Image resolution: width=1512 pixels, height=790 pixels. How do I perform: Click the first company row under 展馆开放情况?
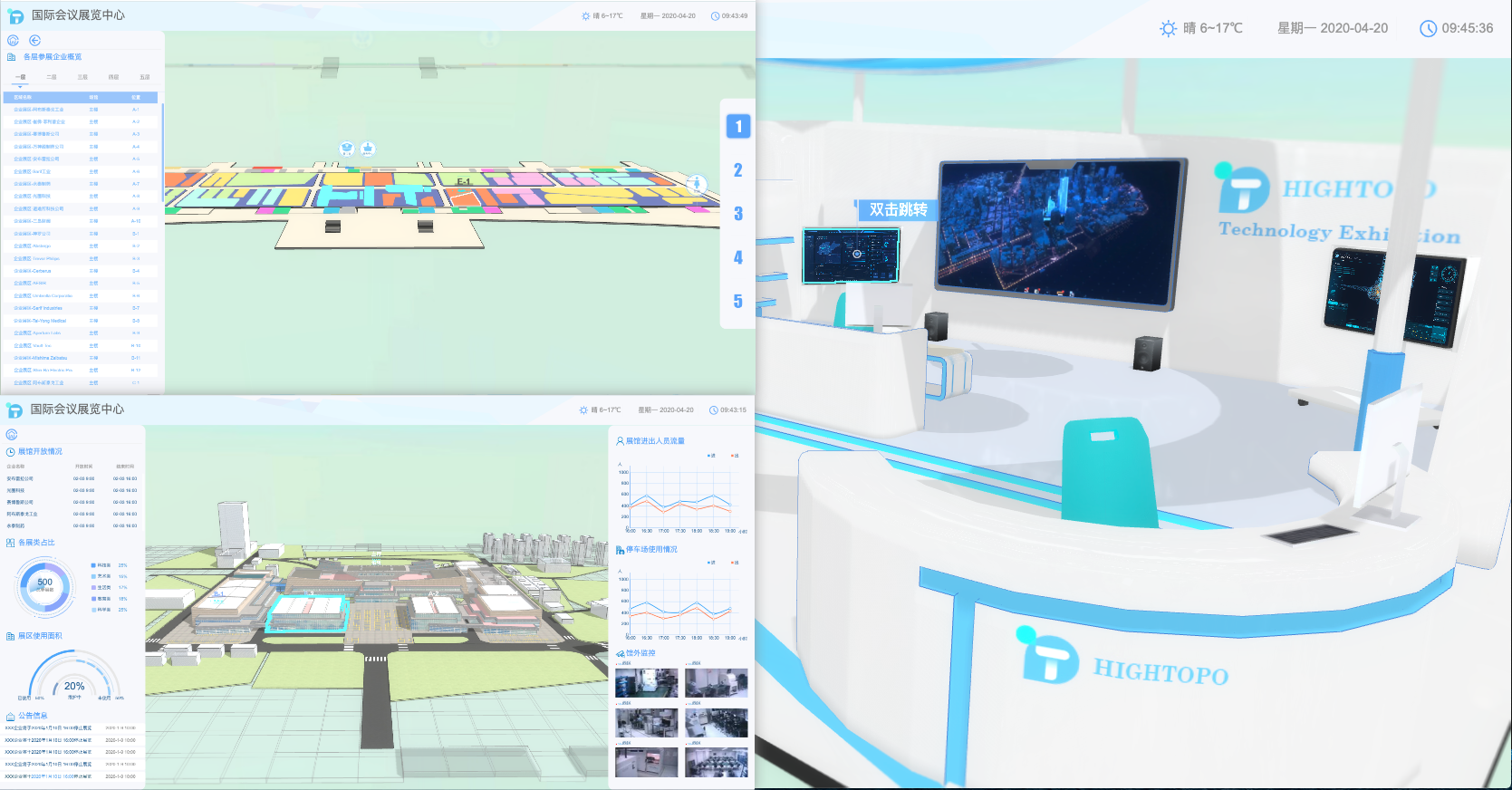(x=71, y=478)
